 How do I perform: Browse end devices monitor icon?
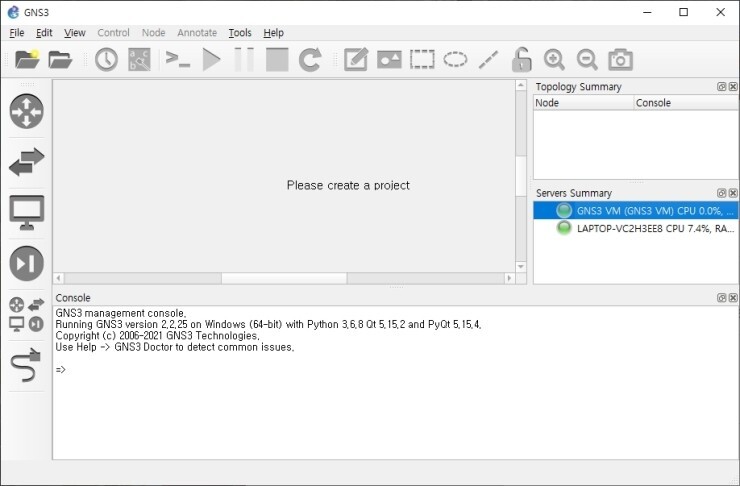(x=26, y=212)
